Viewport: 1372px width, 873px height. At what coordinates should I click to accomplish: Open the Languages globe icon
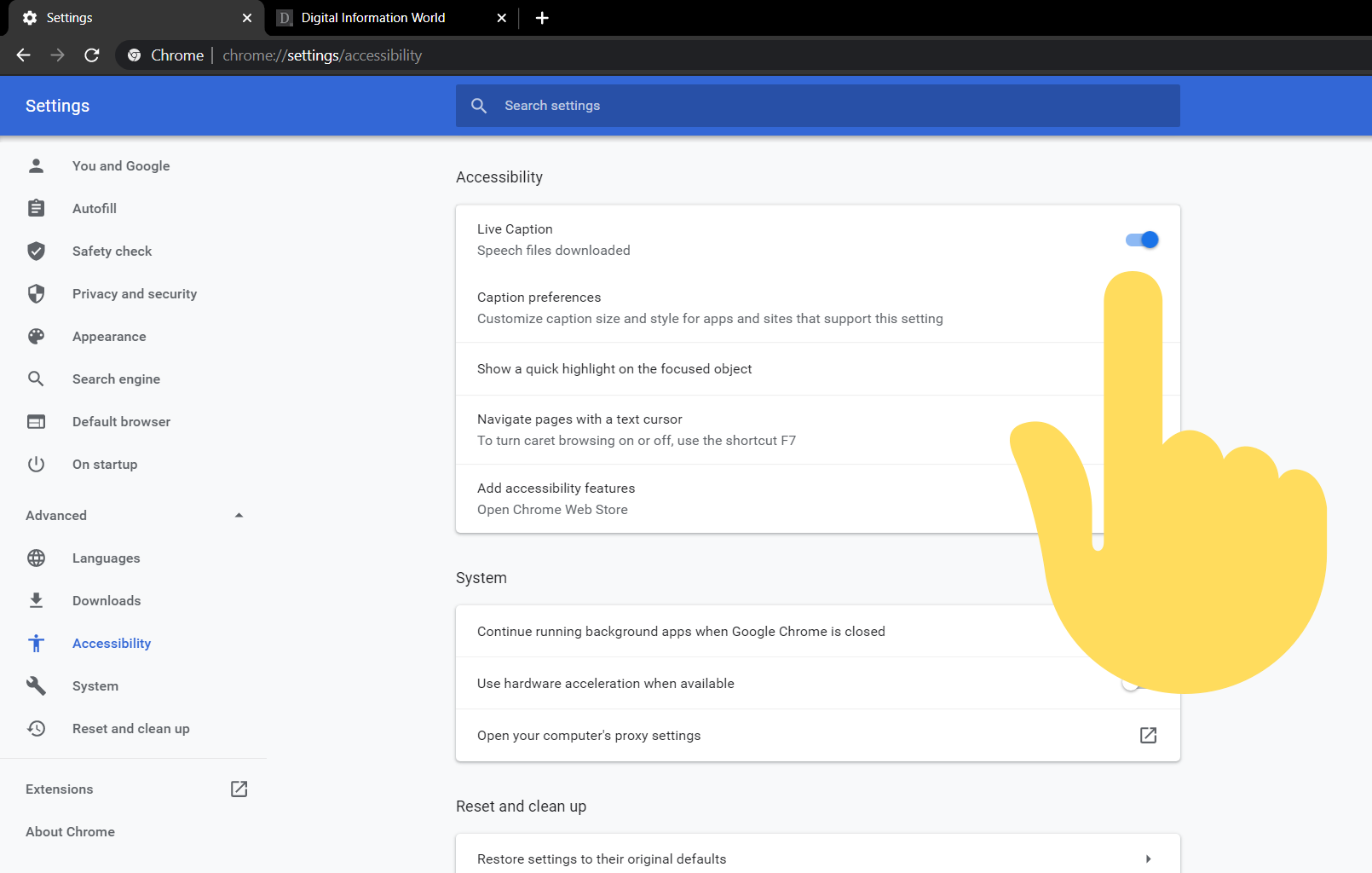(x=36, y=558)
